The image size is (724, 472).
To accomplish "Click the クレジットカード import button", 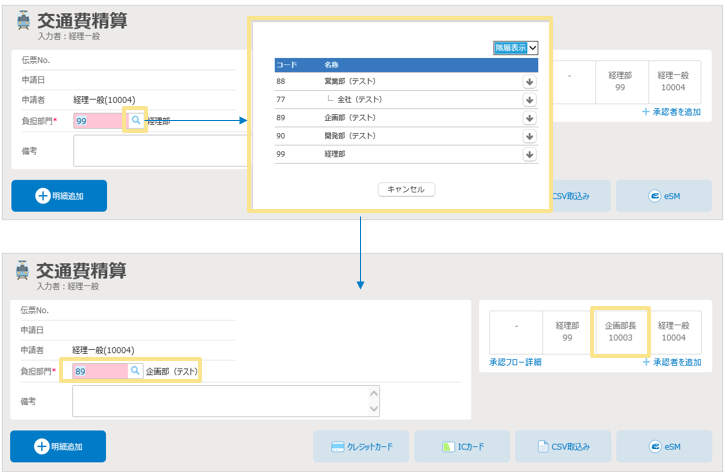I will pos(361,446).
